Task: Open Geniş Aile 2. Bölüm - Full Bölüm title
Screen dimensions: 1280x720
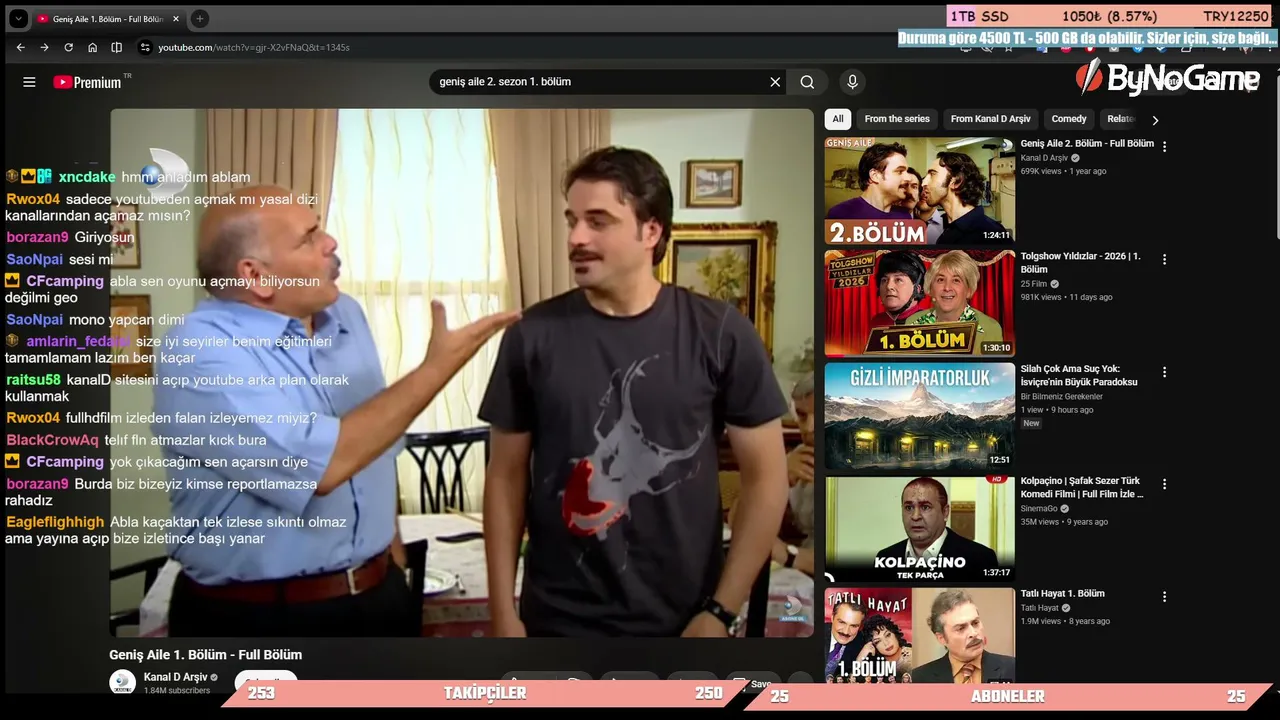Action: pyautogui.click(x=1087, y=144)
